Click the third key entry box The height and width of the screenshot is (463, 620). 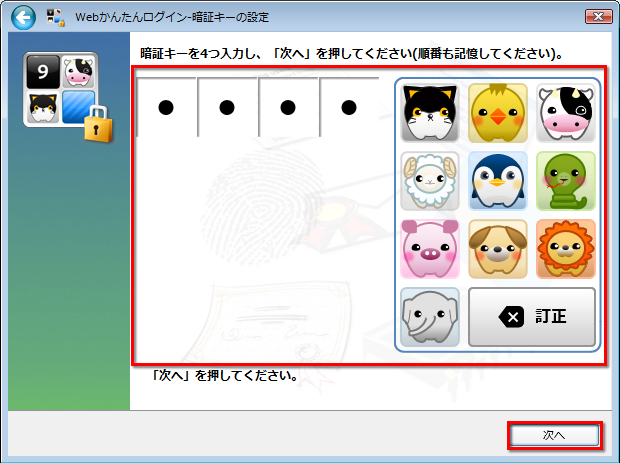point(288,107)
